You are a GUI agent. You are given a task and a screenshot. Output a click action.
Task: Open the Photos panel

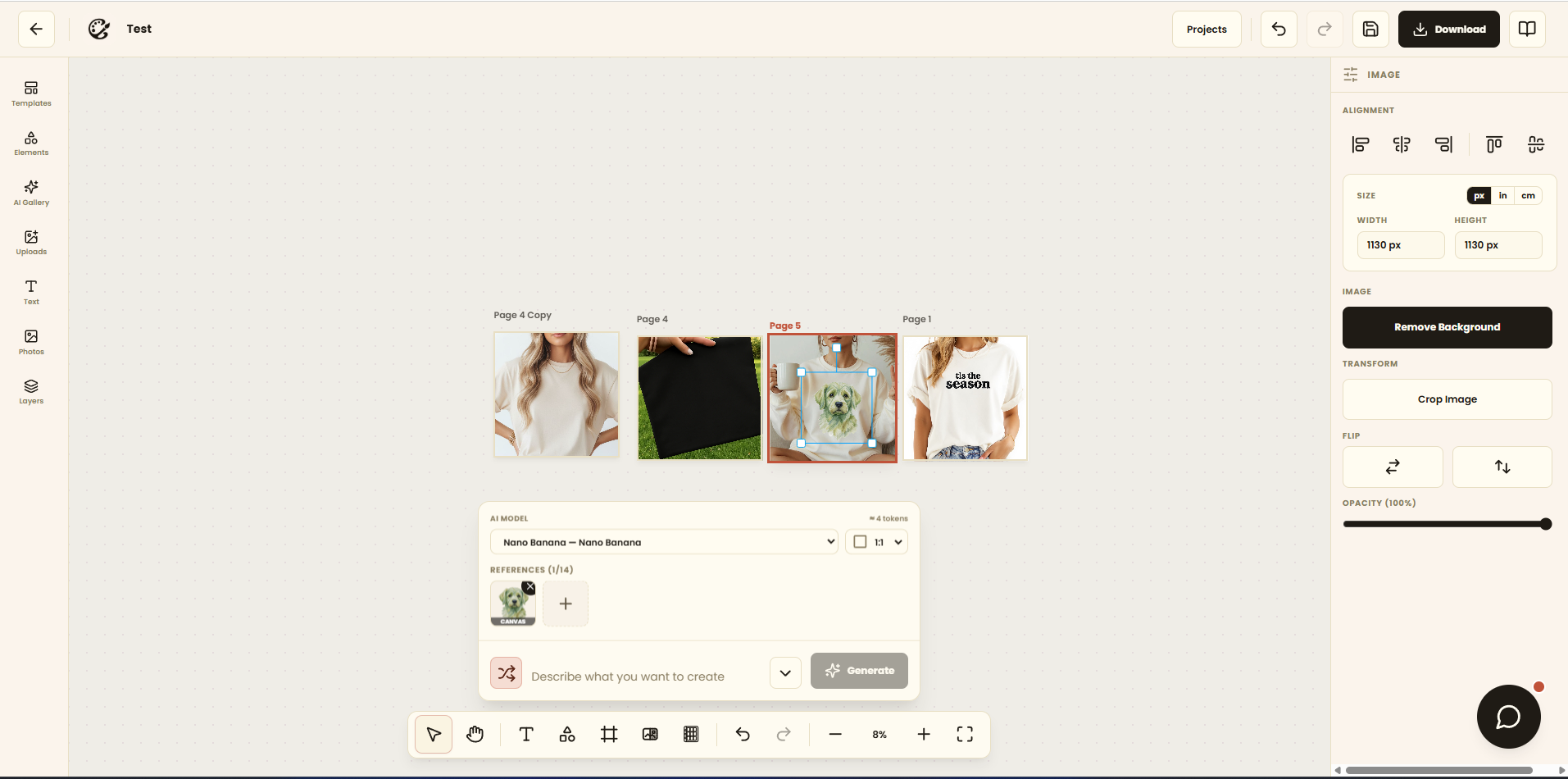[31, 343]
